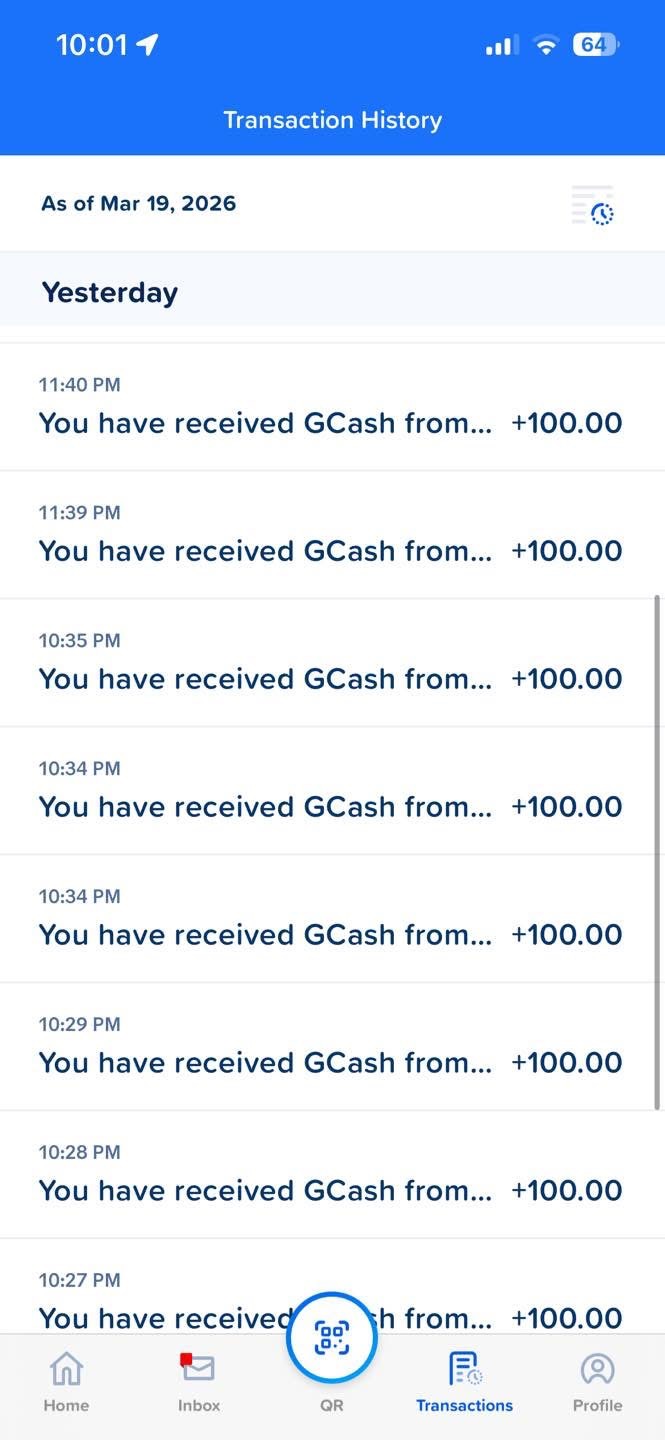Tap the +100.00 amount at 11:40 PM
Image resolution: width=665 pixels, height=1440 pixels.
point(566,423)
